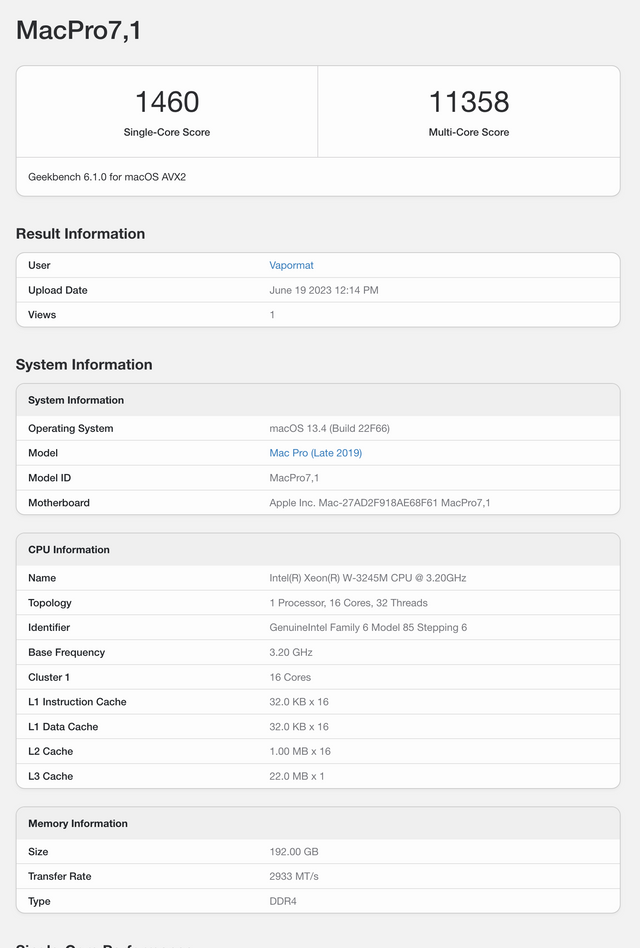Click the L3 Cache row label
Image resolution: width=640 pixels, height=948 pixels.
(x=50, y=776)
